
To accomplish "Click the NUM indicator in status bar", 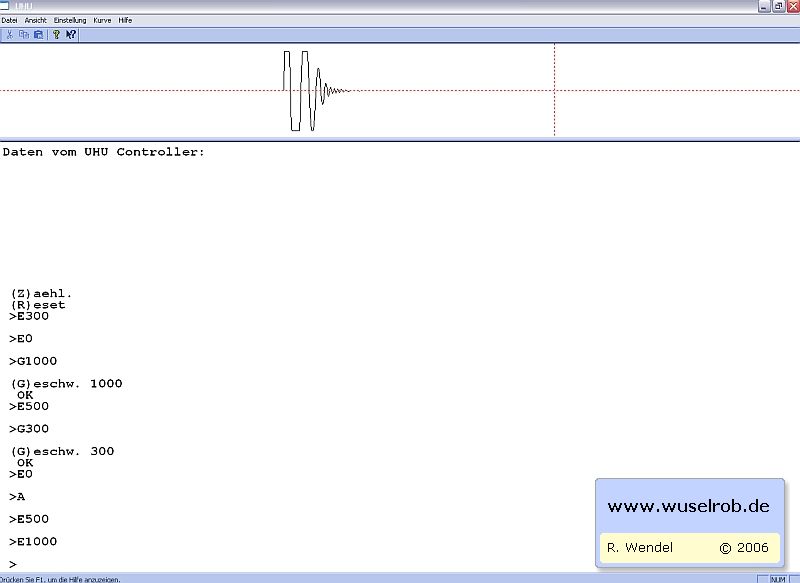I will pos(777,579).
